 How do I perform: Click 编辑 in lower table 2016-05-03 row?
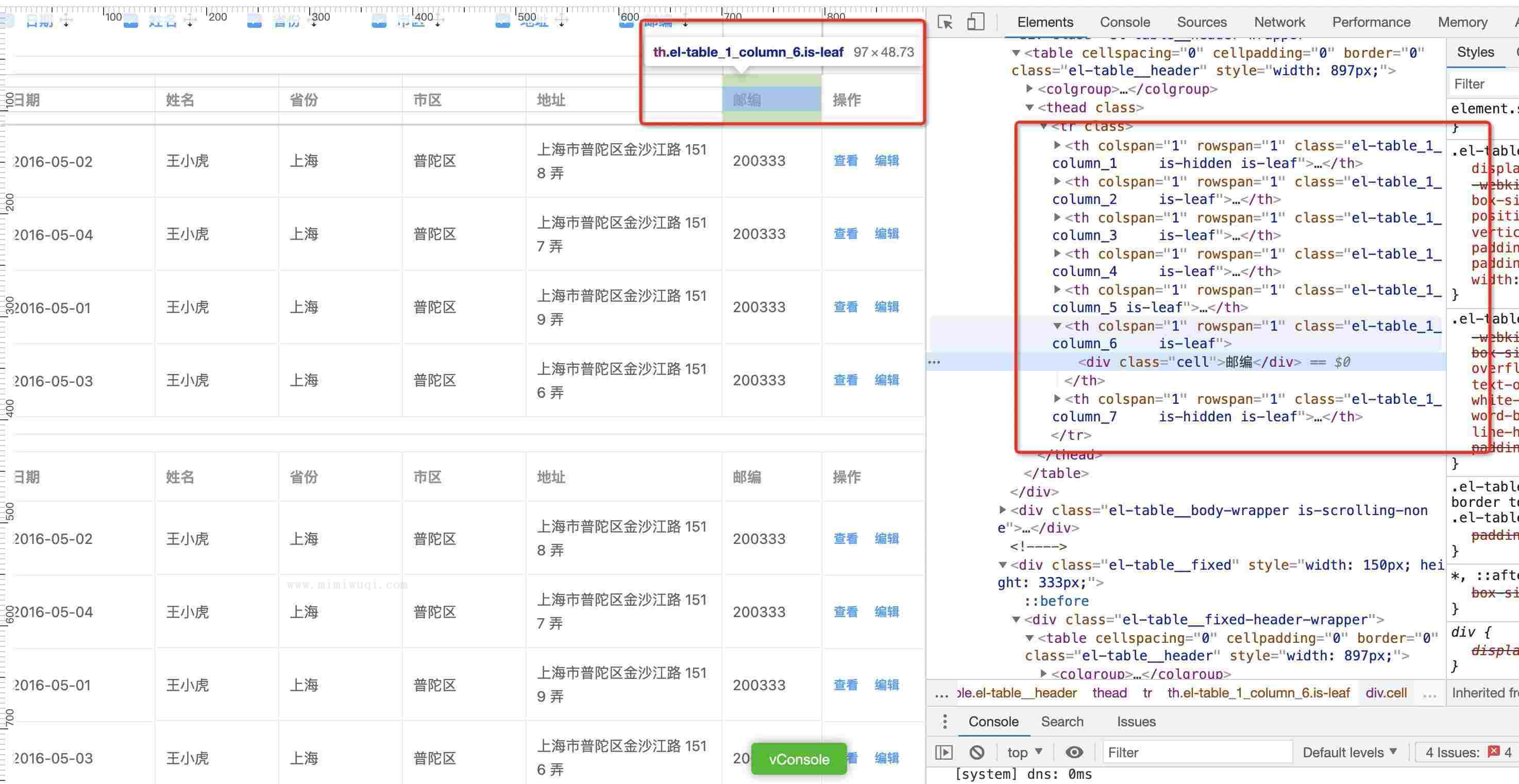(x=886, y=758)
